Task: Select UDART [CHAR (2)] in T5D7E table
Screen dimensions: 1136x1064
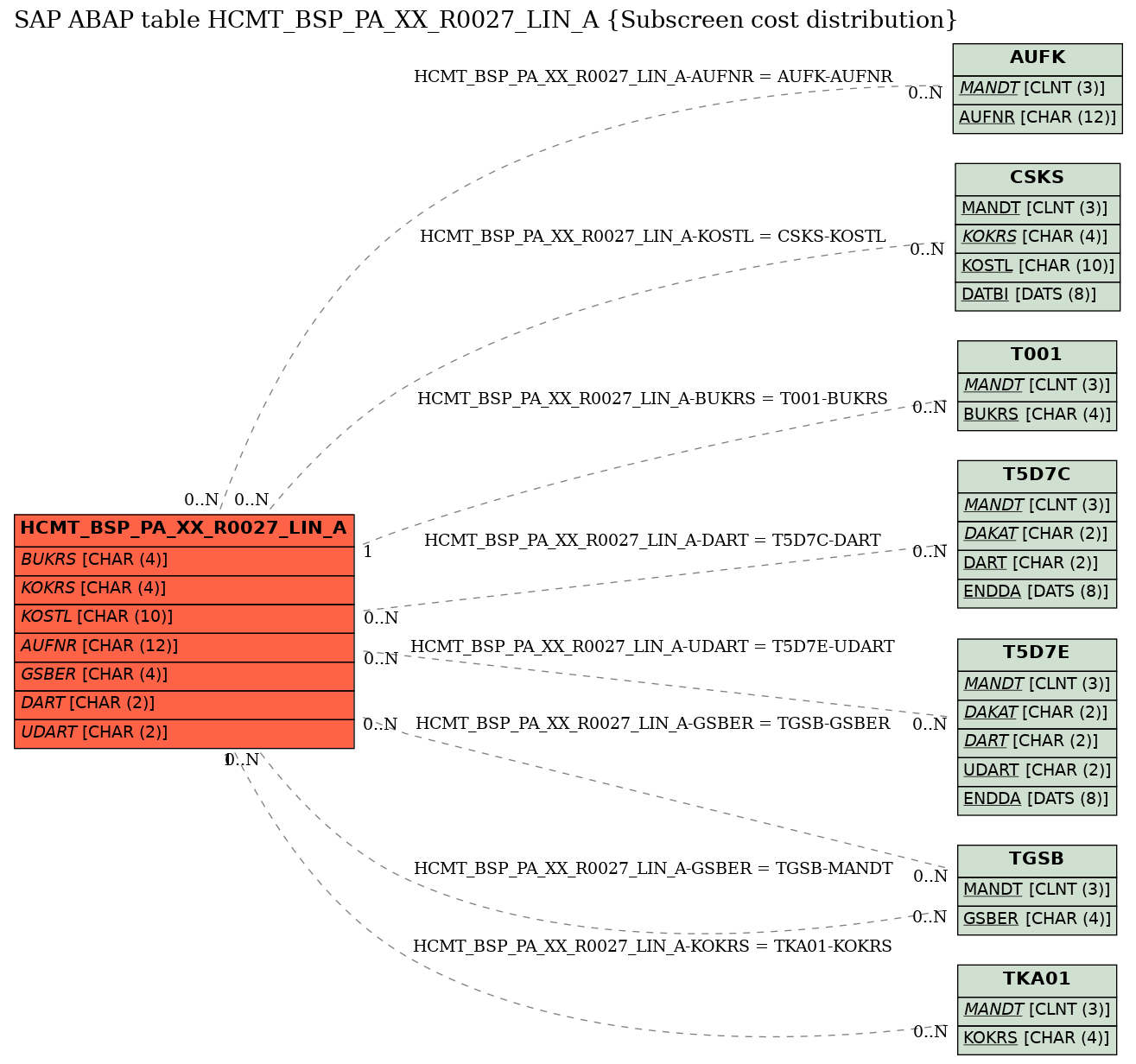Action: [1037, 770]
